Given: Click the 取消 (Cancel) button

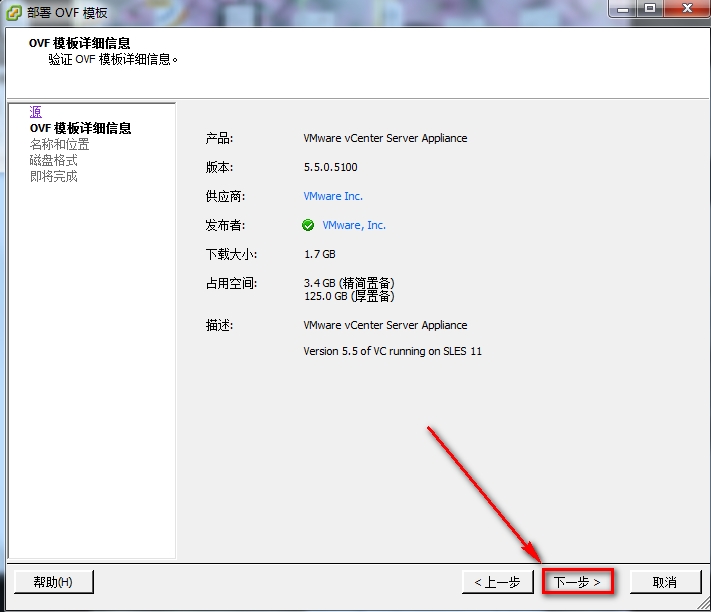Looking at the screenshot, I should click(x=665, y=582).
